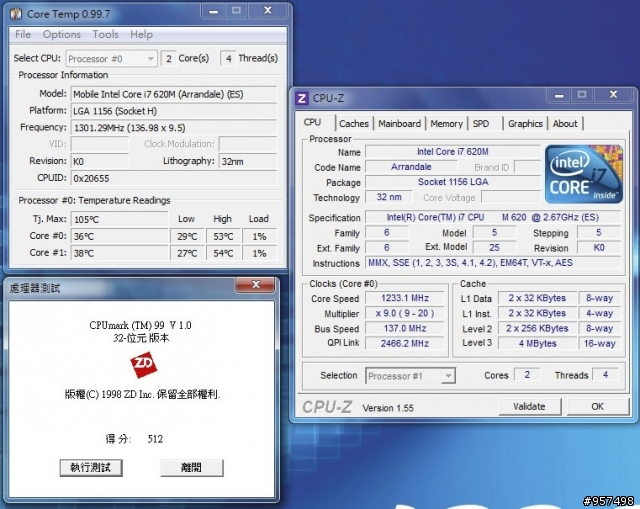The width and height of the screenshot is (640, 509).
Task: Switch to the Memory tab
Action: 446,124
